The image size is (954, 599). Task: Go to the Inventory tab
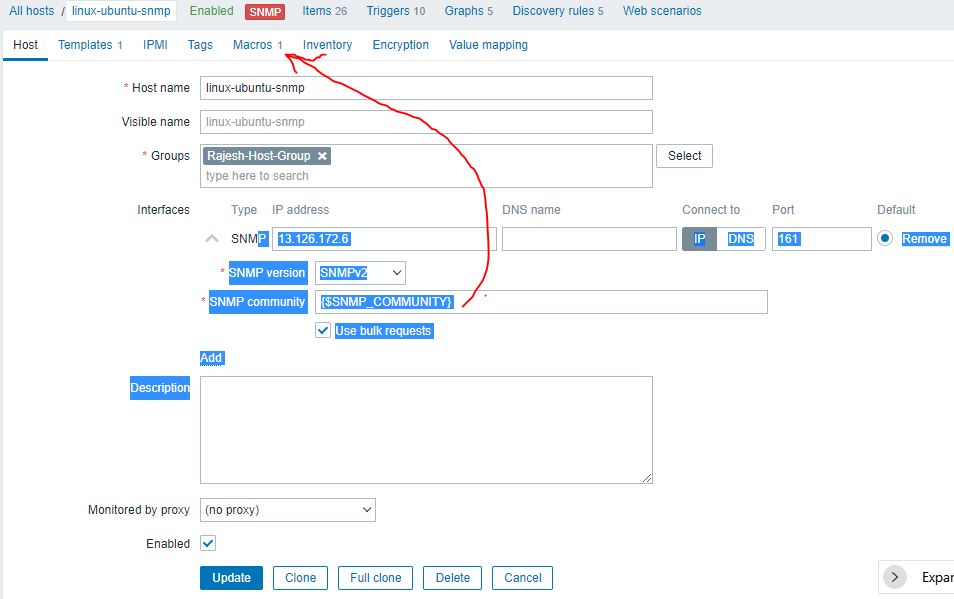pyautogui.click(x=327, y=45)
